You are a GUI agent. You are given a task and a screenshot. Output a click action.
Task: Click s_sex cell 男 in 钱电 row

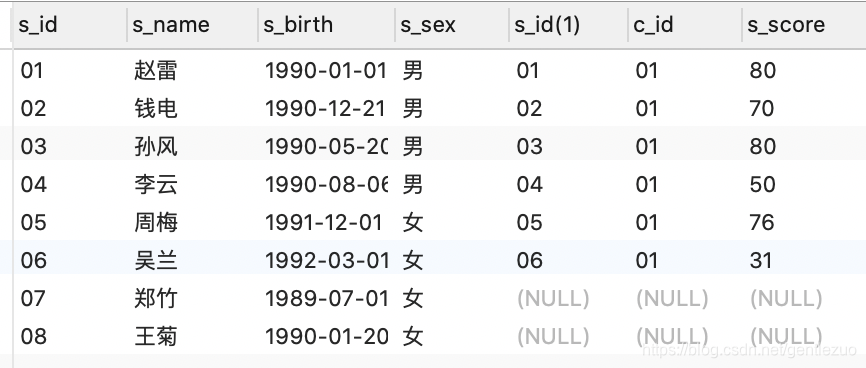413,108
